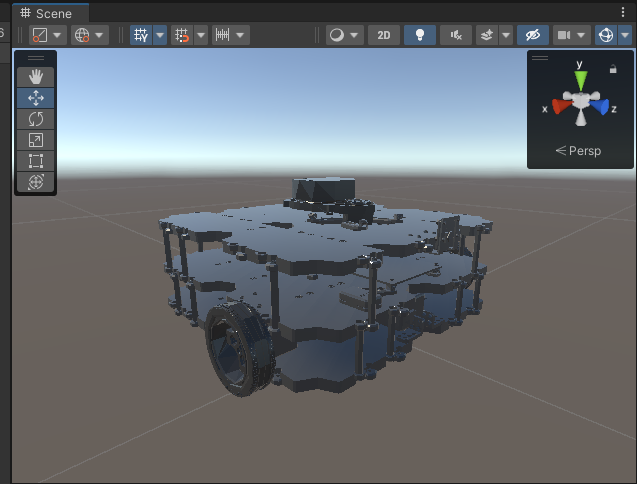Click the green Y axis cone
The width and height of the screenshot is (637, 484).
click(581, 80)
